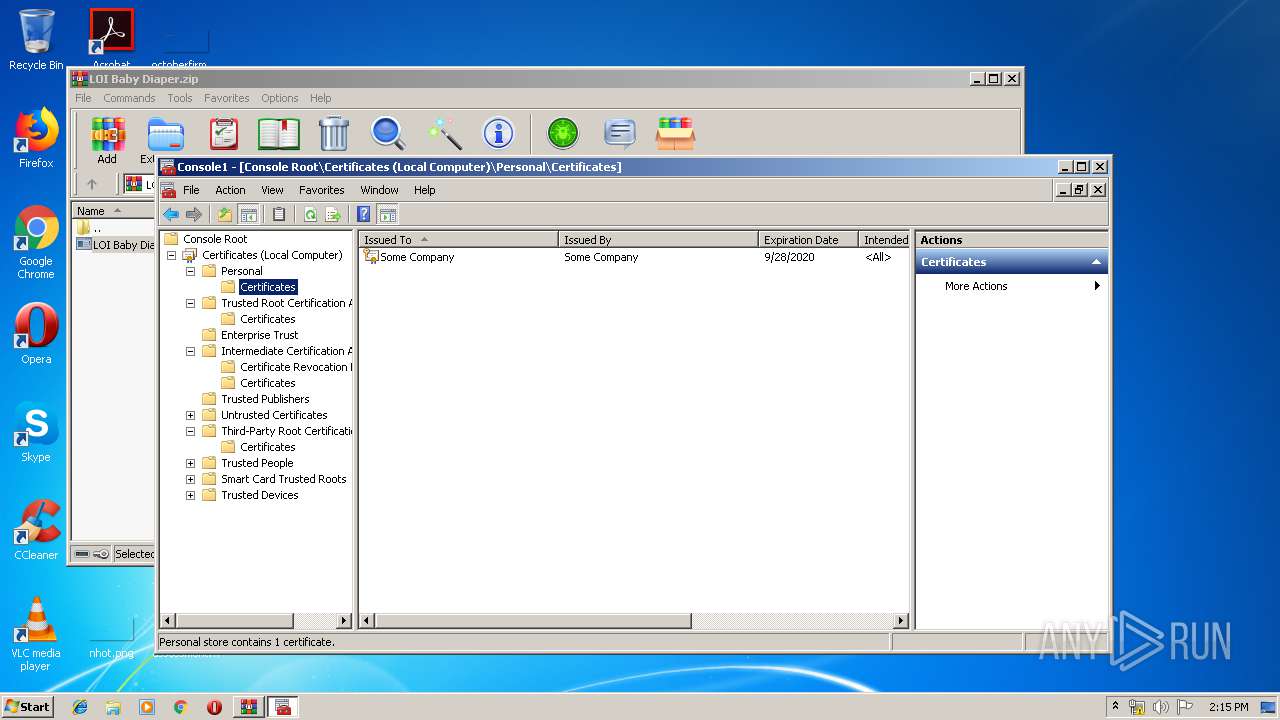Refresh the certificates list

(310, 214)
